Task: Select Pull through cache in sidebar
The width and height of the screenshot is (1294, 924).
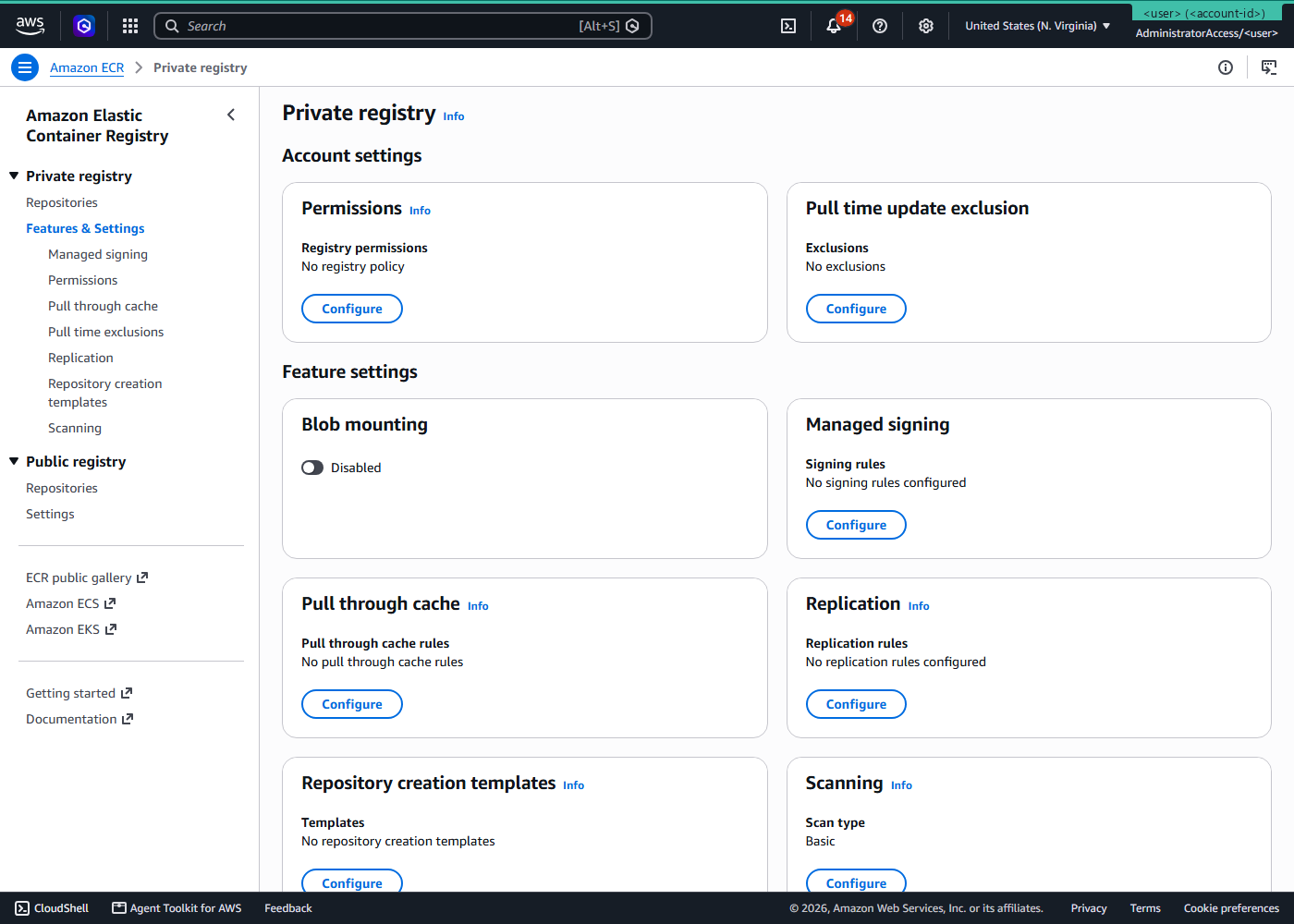Action: pos(103,306)
